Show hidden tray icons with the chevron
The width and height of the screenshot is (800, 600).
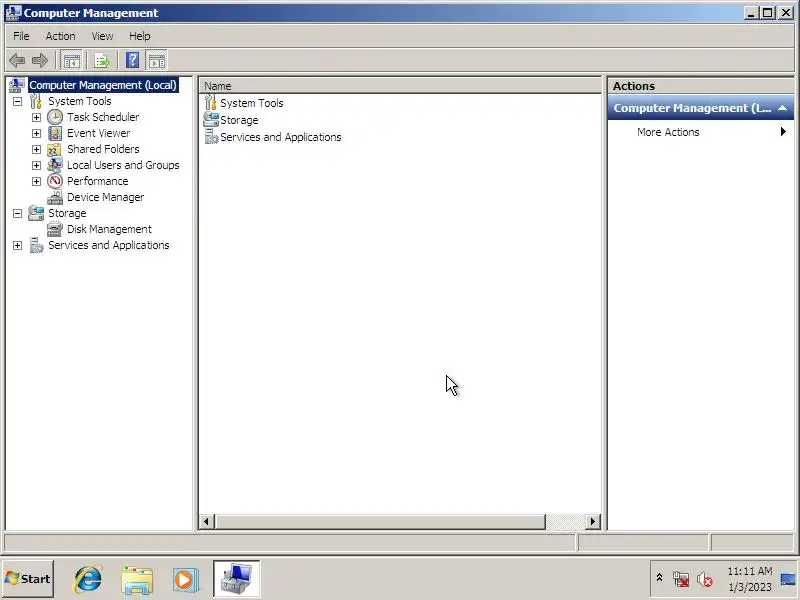[659, 578]
